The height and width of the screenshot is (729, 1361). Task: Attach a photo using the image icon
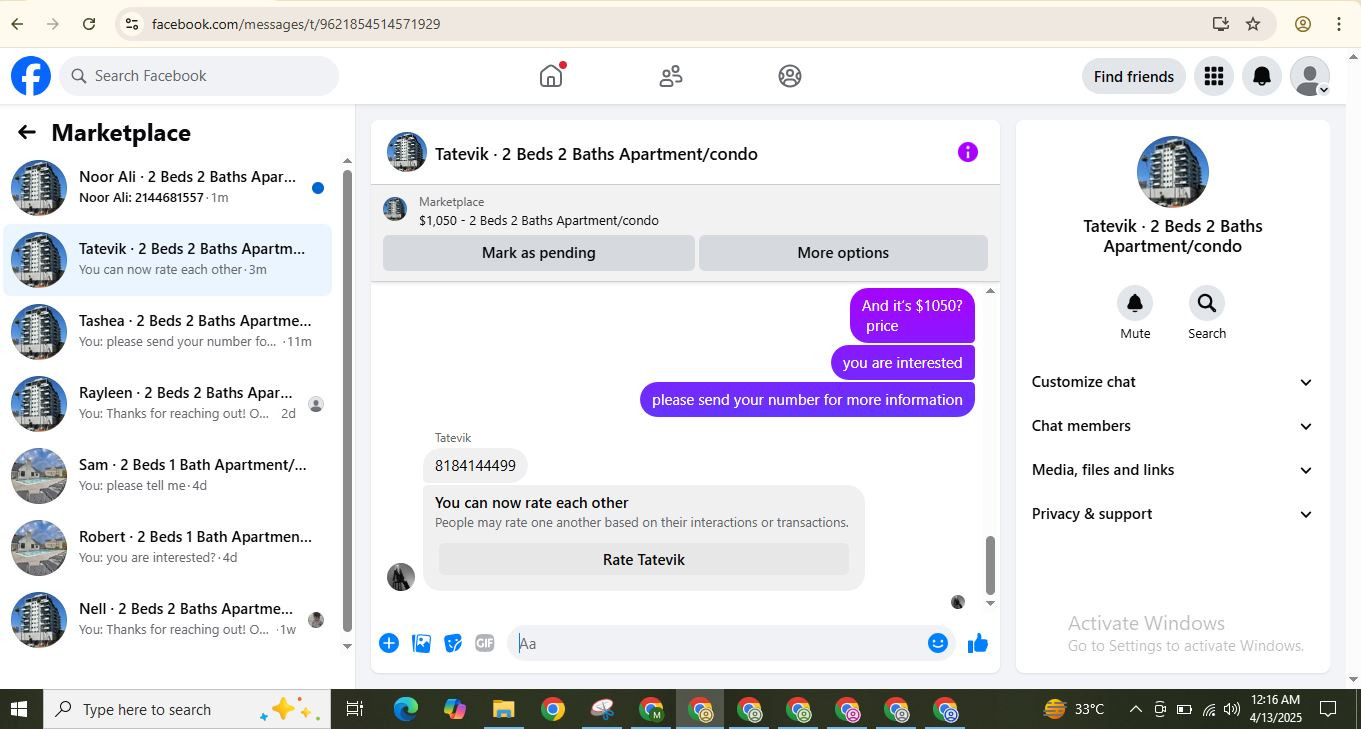(x=422, y=644)
